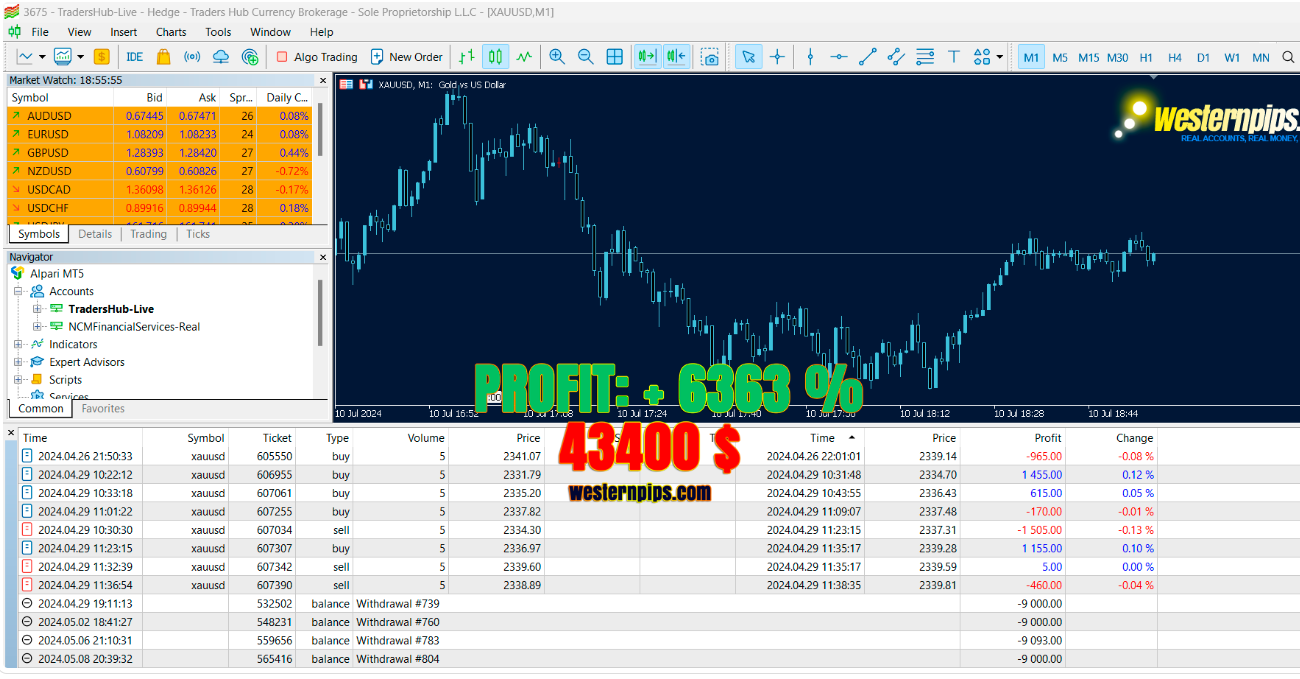Switch chart to bar chart style

tap(467, 57)
